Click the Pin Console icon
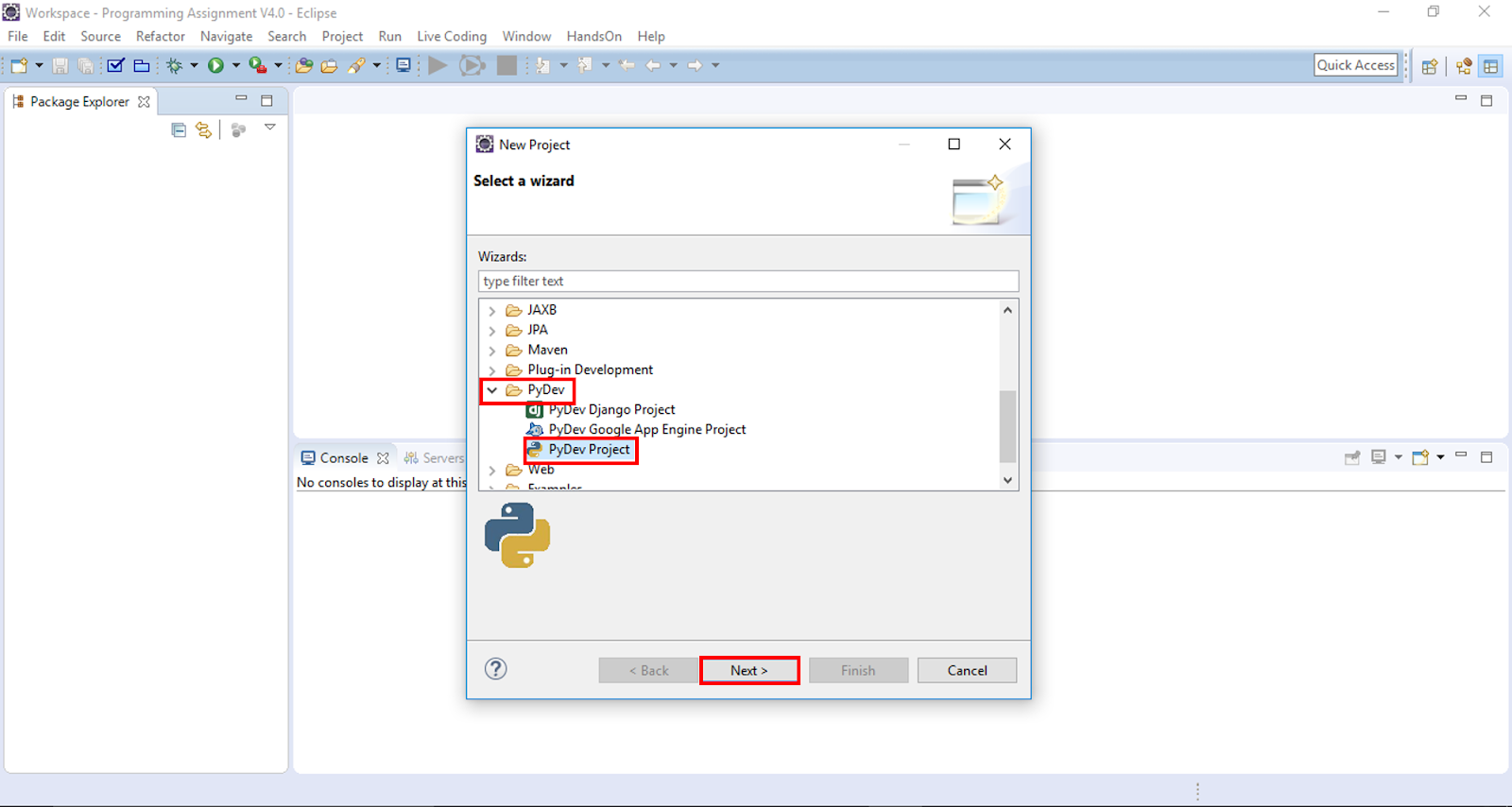The width and height of the screenshot is (1512, 807). coord(1352,458)
